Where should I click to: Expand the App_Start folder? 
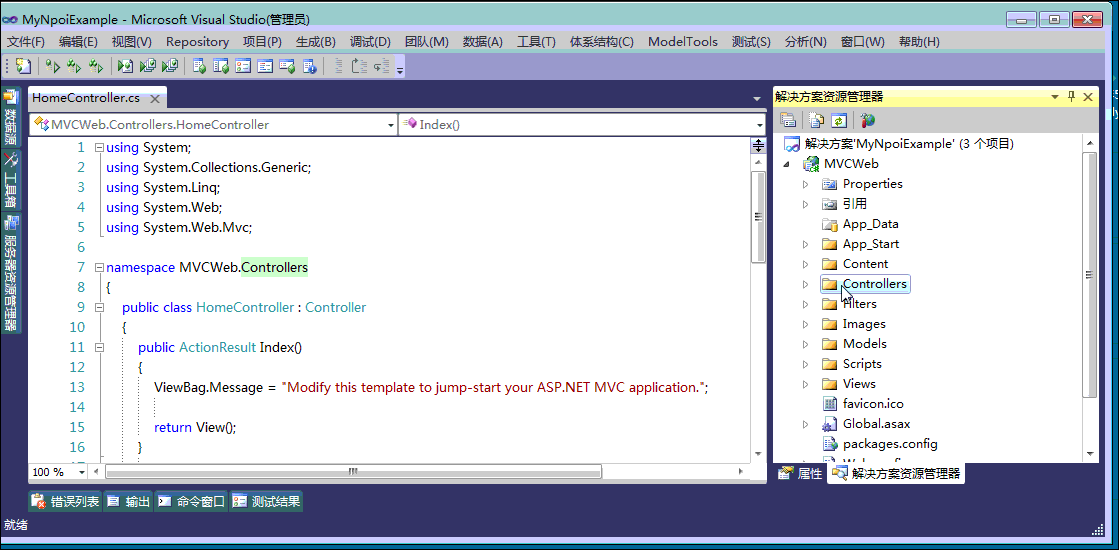click(x=806, y=244)
